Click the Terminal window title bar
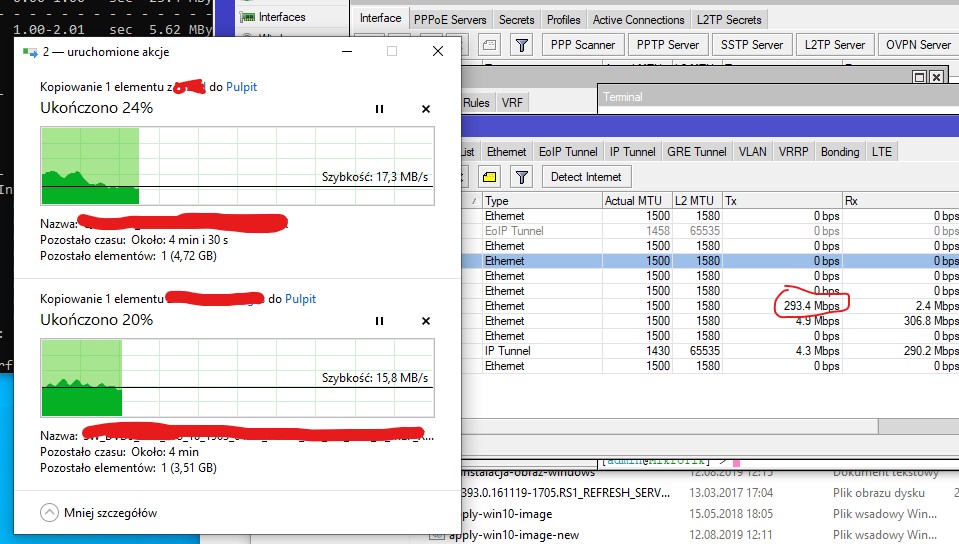The height and width of the screenshot is (544, 959). point(778,97)
